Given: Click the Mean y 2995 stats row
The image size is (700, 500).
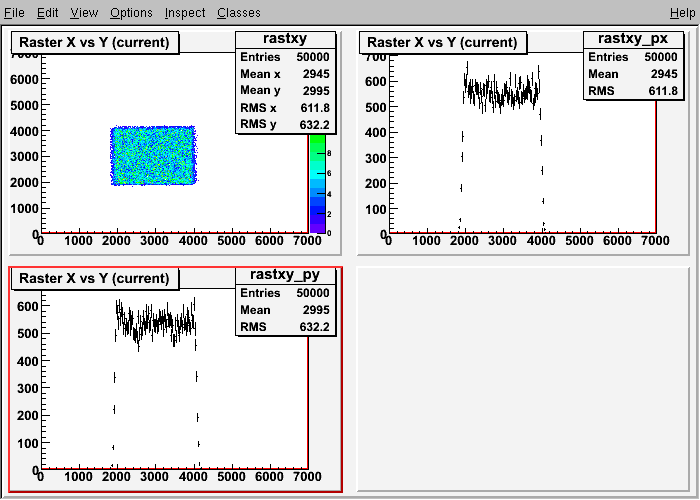Looking at the screenshot, I should (x=285, y=91).
